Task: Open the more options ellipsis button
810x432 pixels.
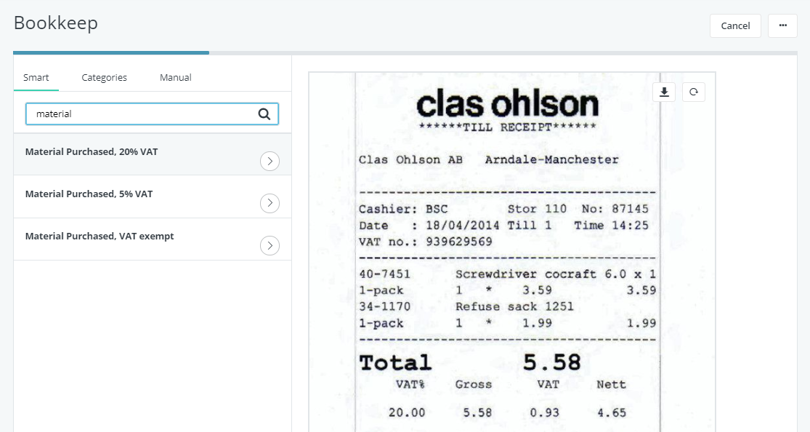Action: [x=783, y=26]
